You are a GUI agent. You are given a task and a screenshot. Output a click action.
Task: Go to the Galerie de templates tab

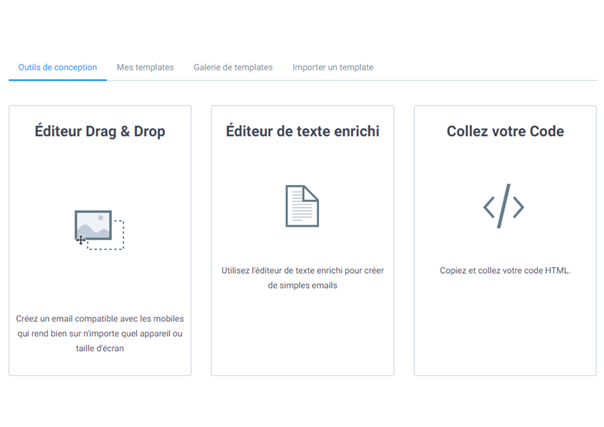[233, 68]
